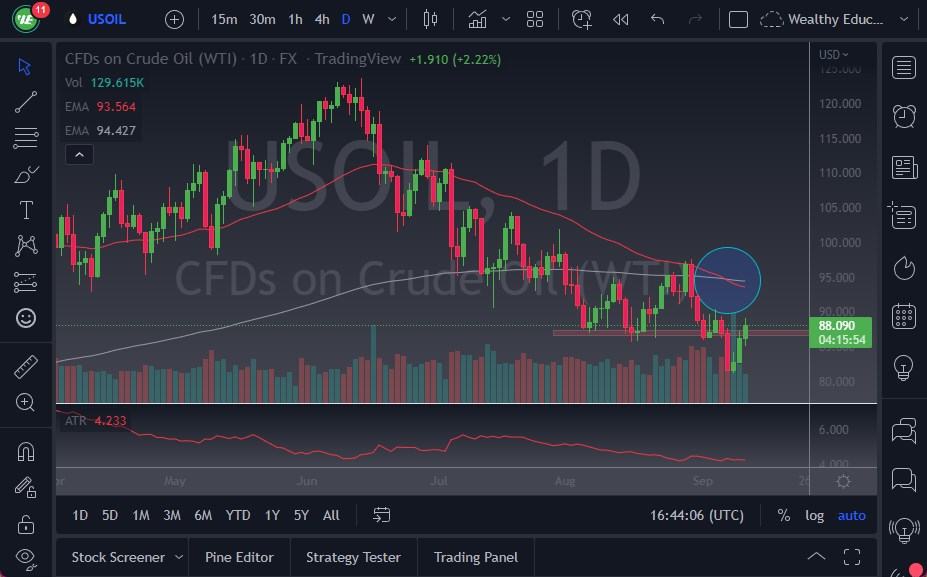This screenshot has height=577, width=927.
Task: Open the Watchlist panel on the right sidebar
Action: pyautogui.click(x=903, y=67)
